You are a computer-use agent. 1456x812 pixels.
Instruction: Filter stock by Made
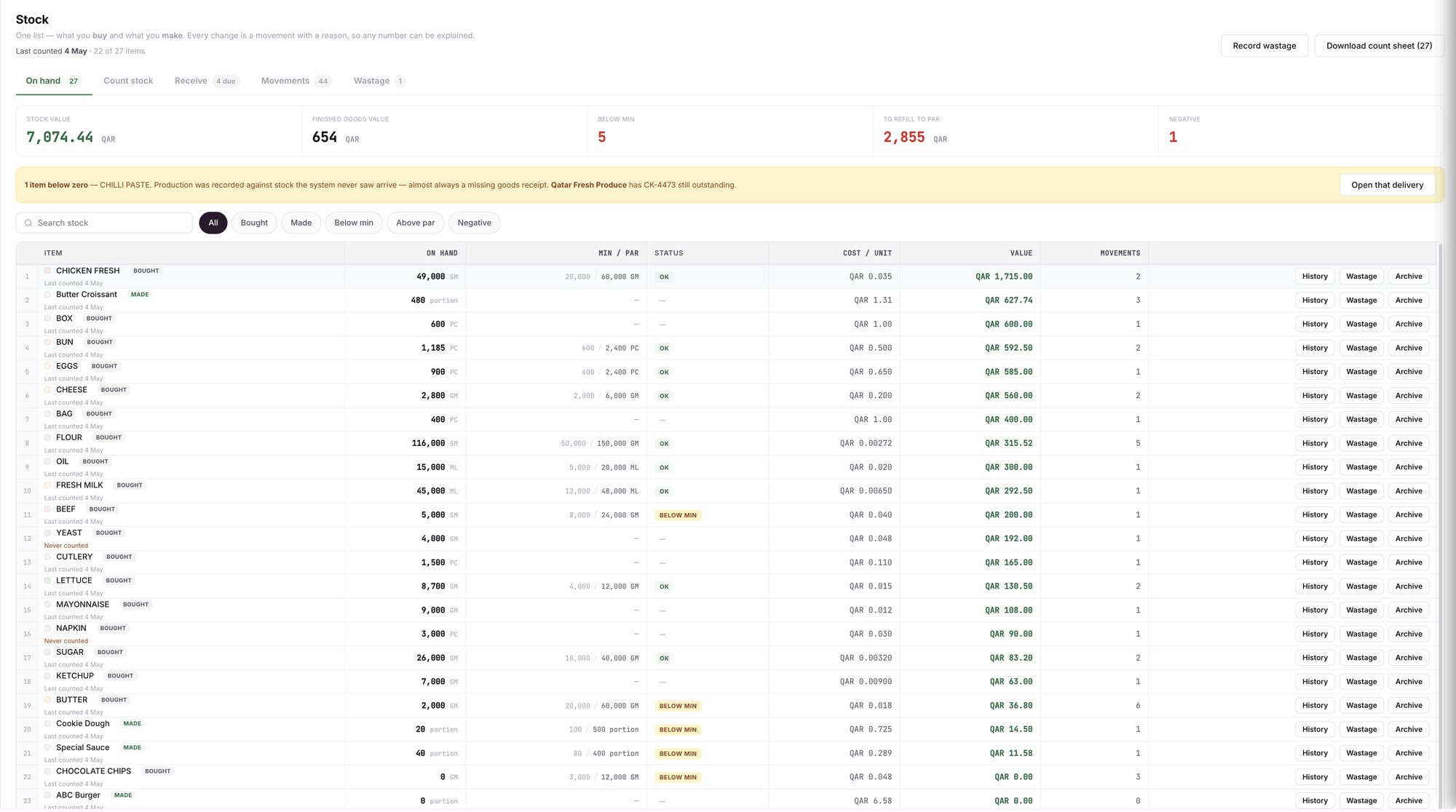(301, 223)
